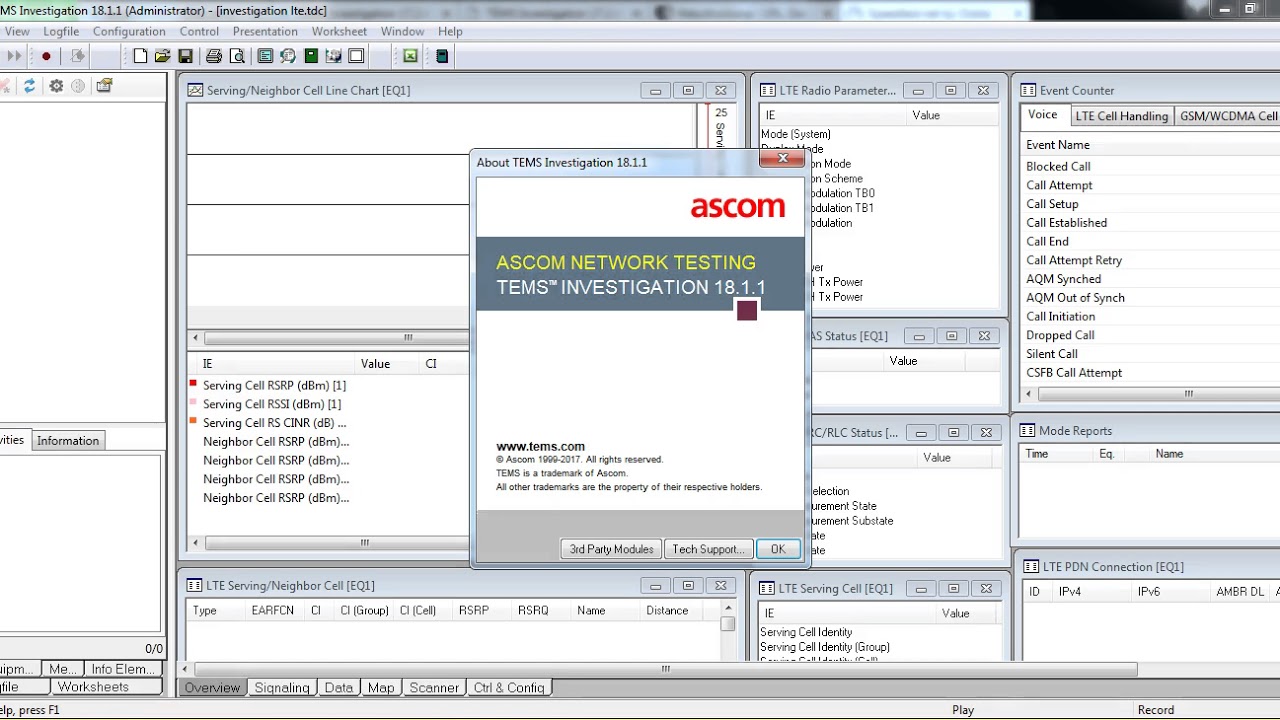
Task: Select the Ctrl & Config worksheet tab
Action: [x=509, y=687]
